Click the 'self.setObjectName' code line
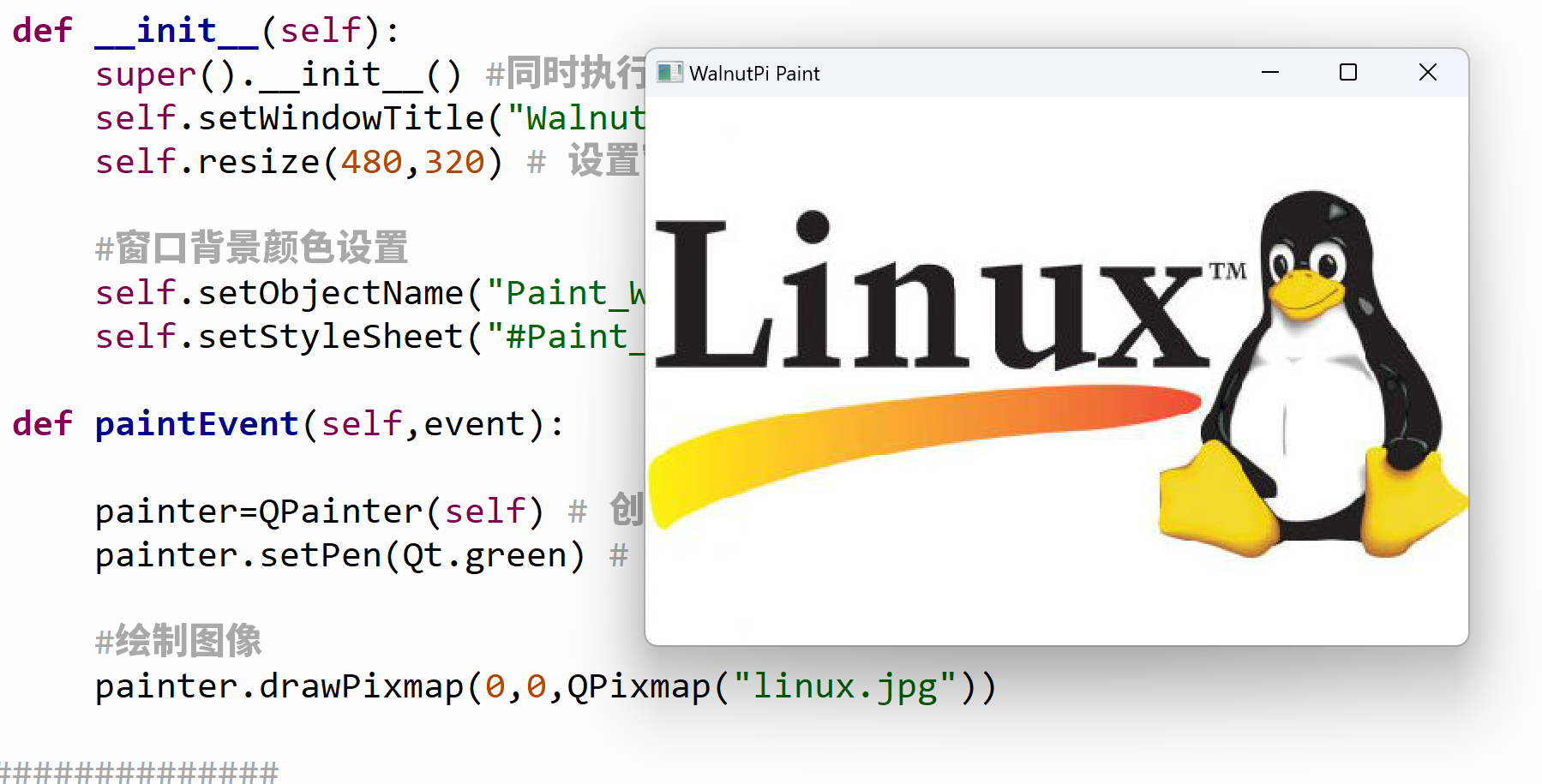The width and height of the screenshot is (1542, 784). click(369, 293)
